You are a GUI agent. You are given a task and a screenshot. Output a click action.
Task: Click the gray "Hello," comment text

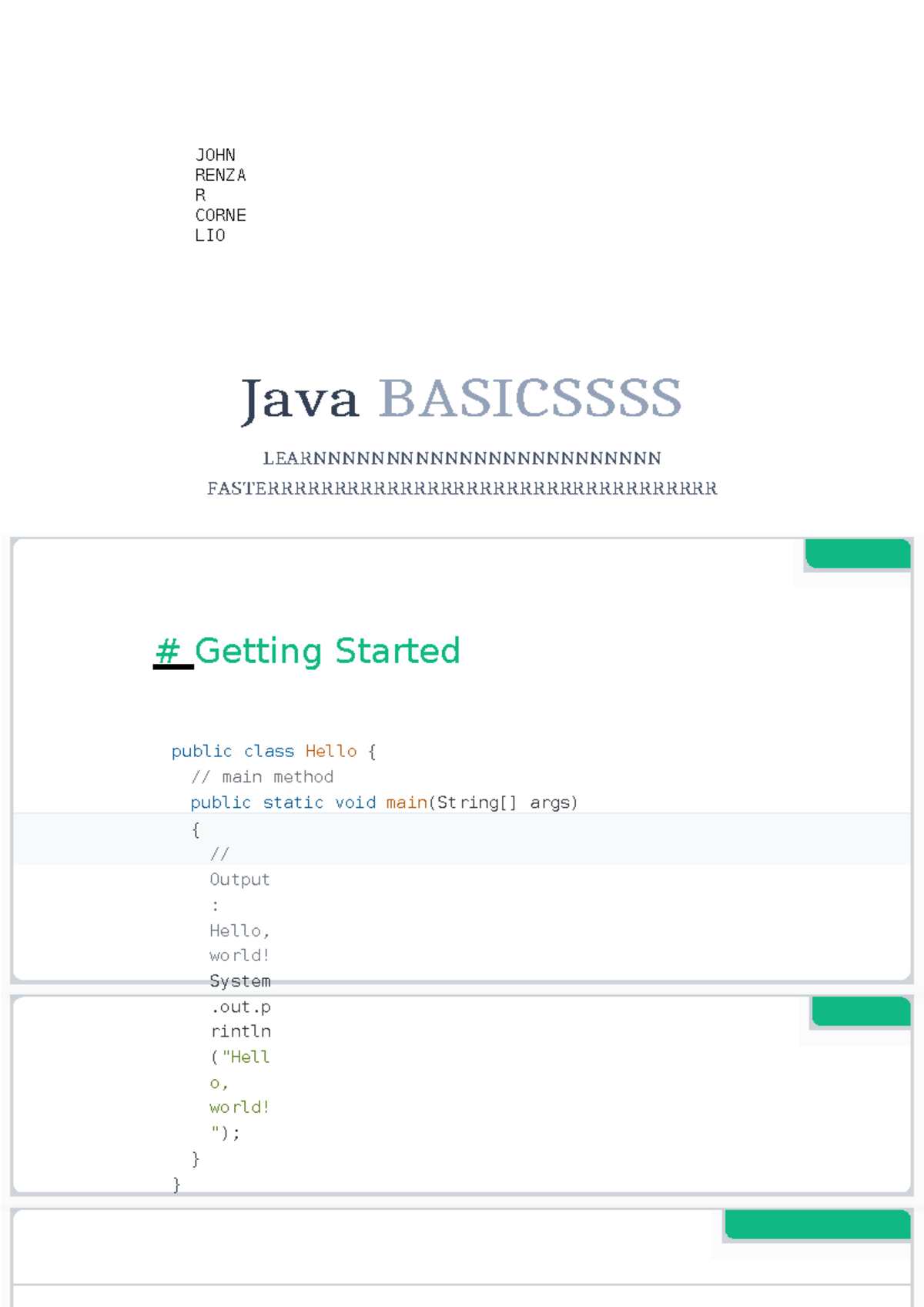[x=239, y=930]
